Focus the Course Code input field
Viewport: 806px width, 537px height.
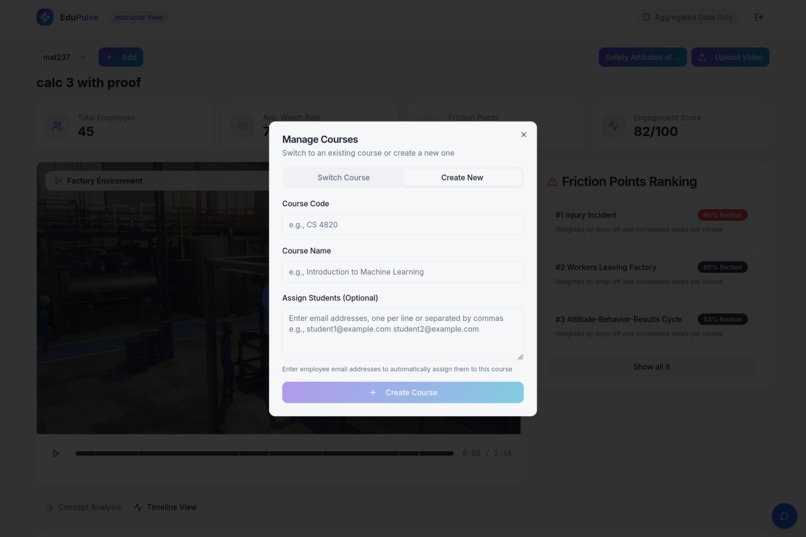click(x=402, y=225)
